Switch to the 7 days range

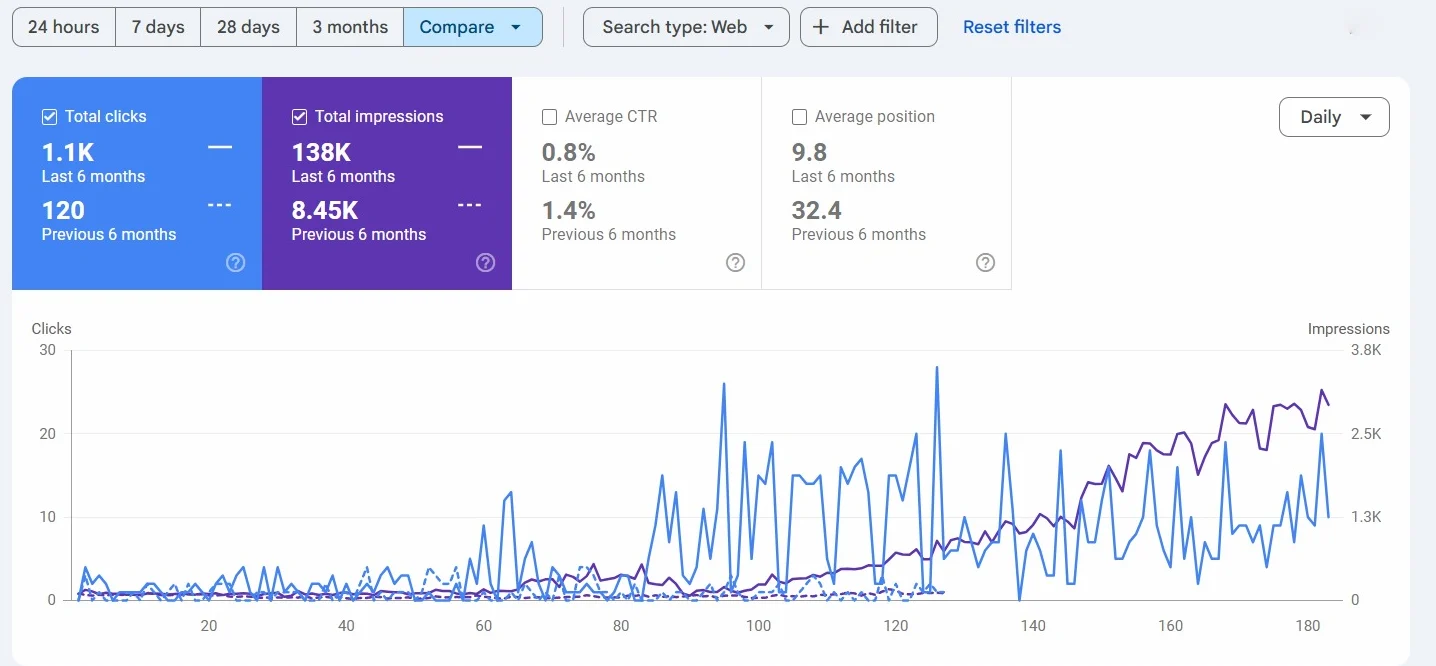coord(158,27)
